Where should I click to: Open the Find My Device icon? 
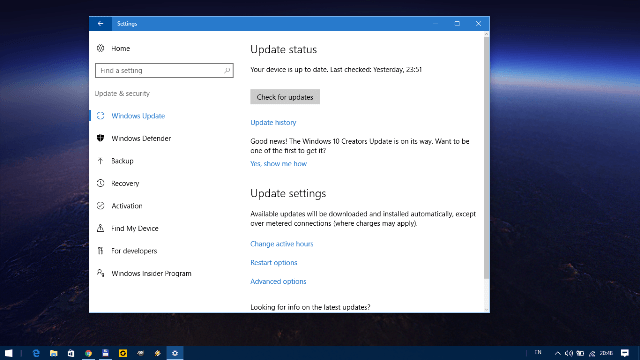100,228
